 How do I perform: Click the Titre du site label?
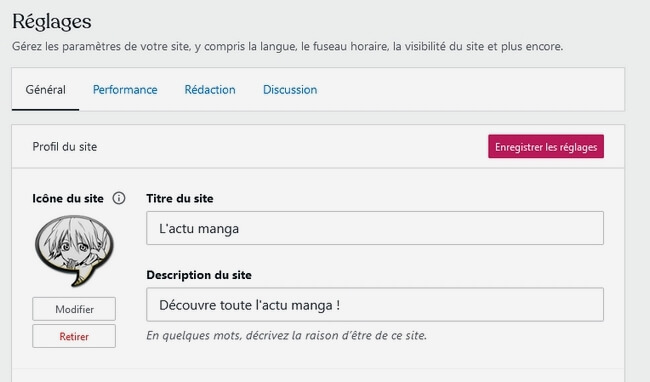click(180, 198)
